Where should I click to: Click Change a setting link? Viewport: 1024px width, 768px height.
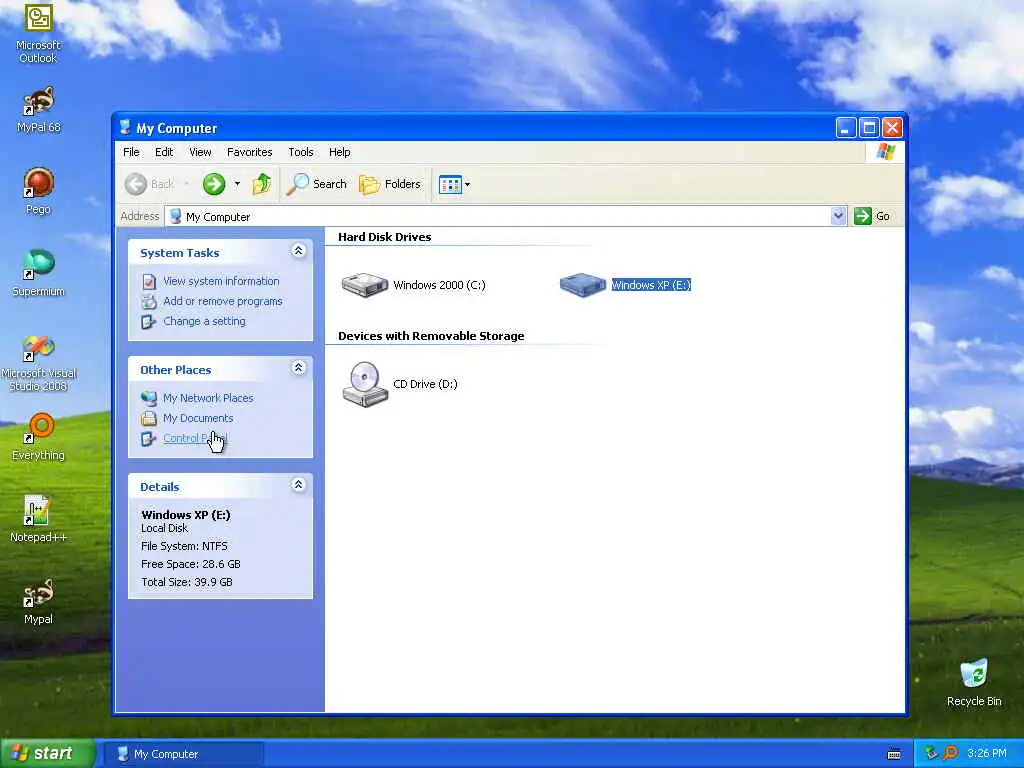pyautogui.click(x=204, y=321)
